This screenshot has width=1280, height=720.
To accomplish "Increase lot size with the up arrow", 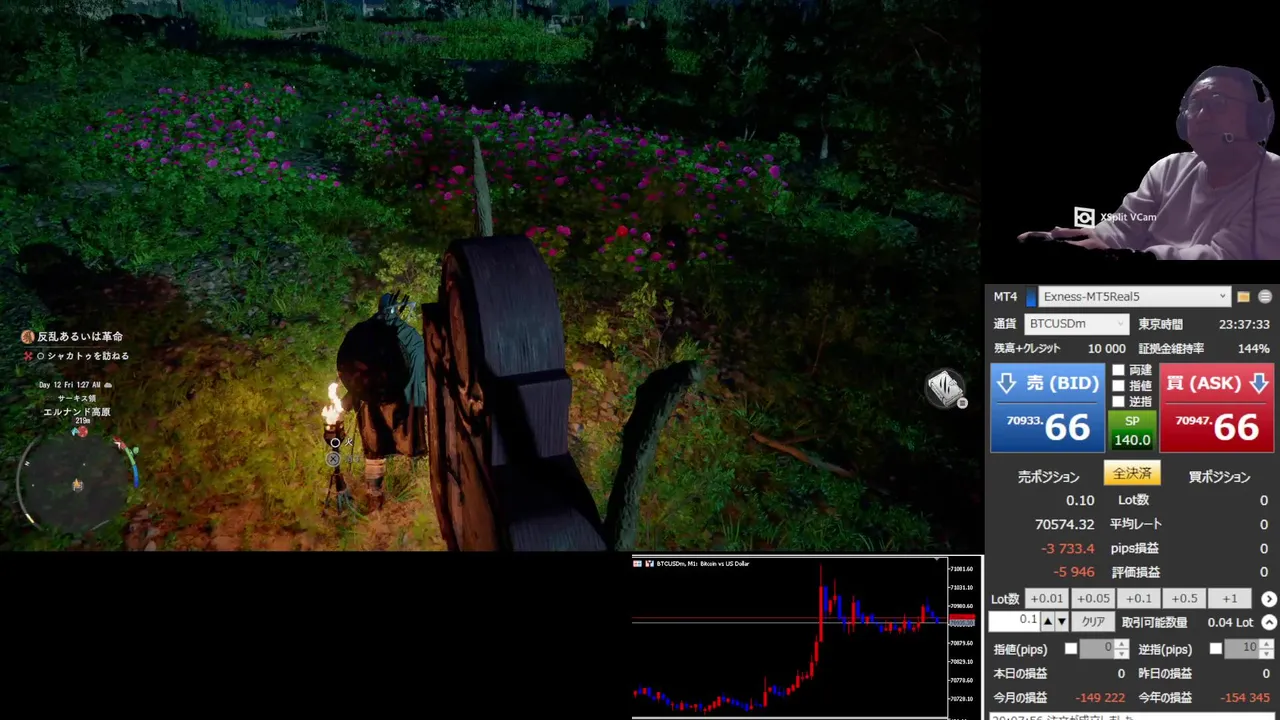I will [x=1048, y=622].
